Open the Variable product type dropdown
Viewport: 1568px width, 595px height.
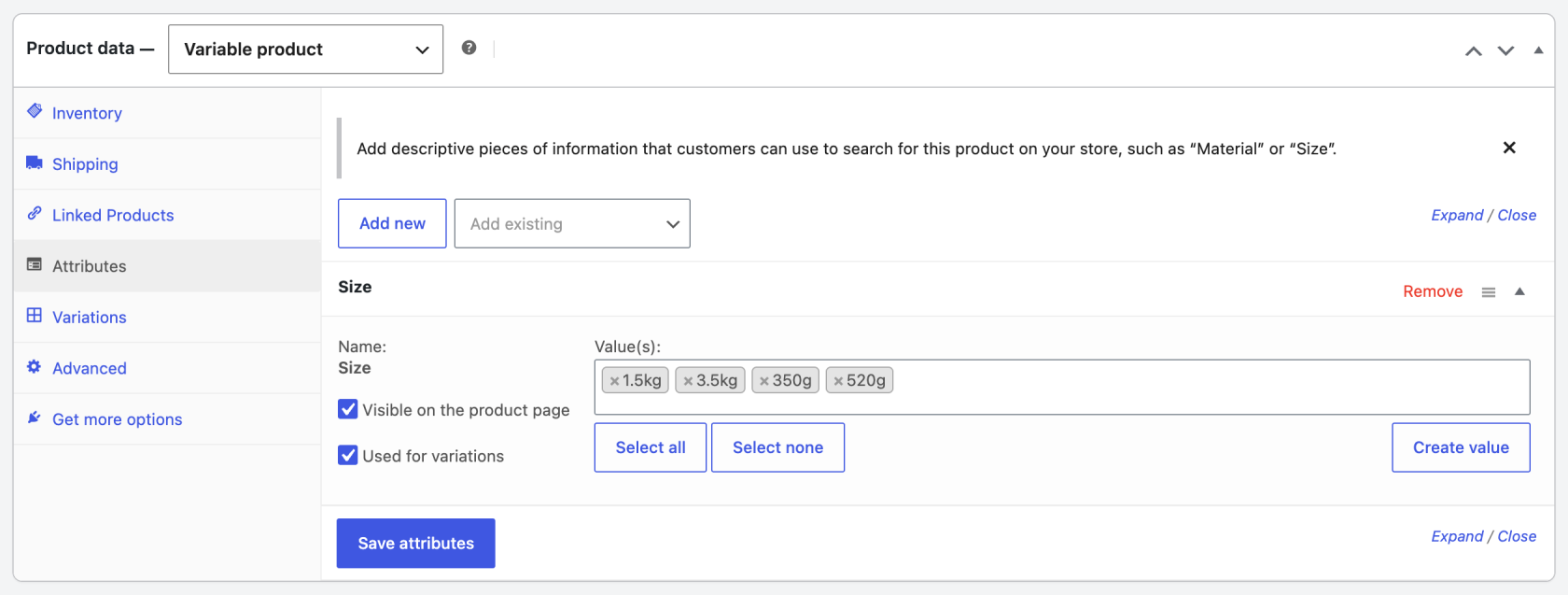click(305, 50)
